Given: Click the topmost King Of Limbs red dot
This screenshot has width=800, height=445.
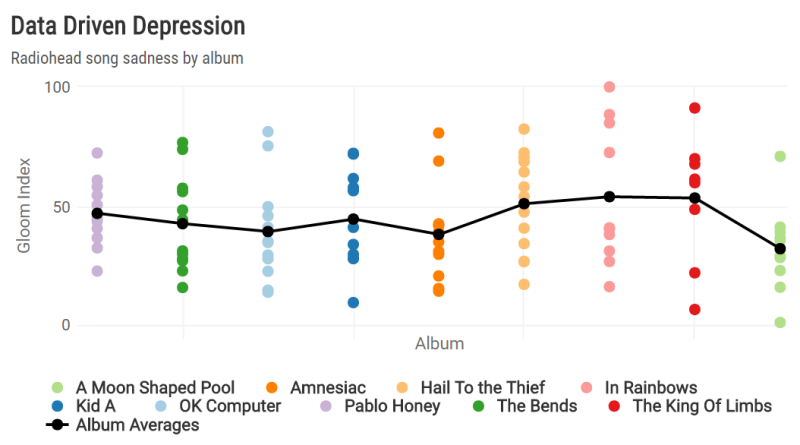Looking at the screenshot, I should (695, 108).
